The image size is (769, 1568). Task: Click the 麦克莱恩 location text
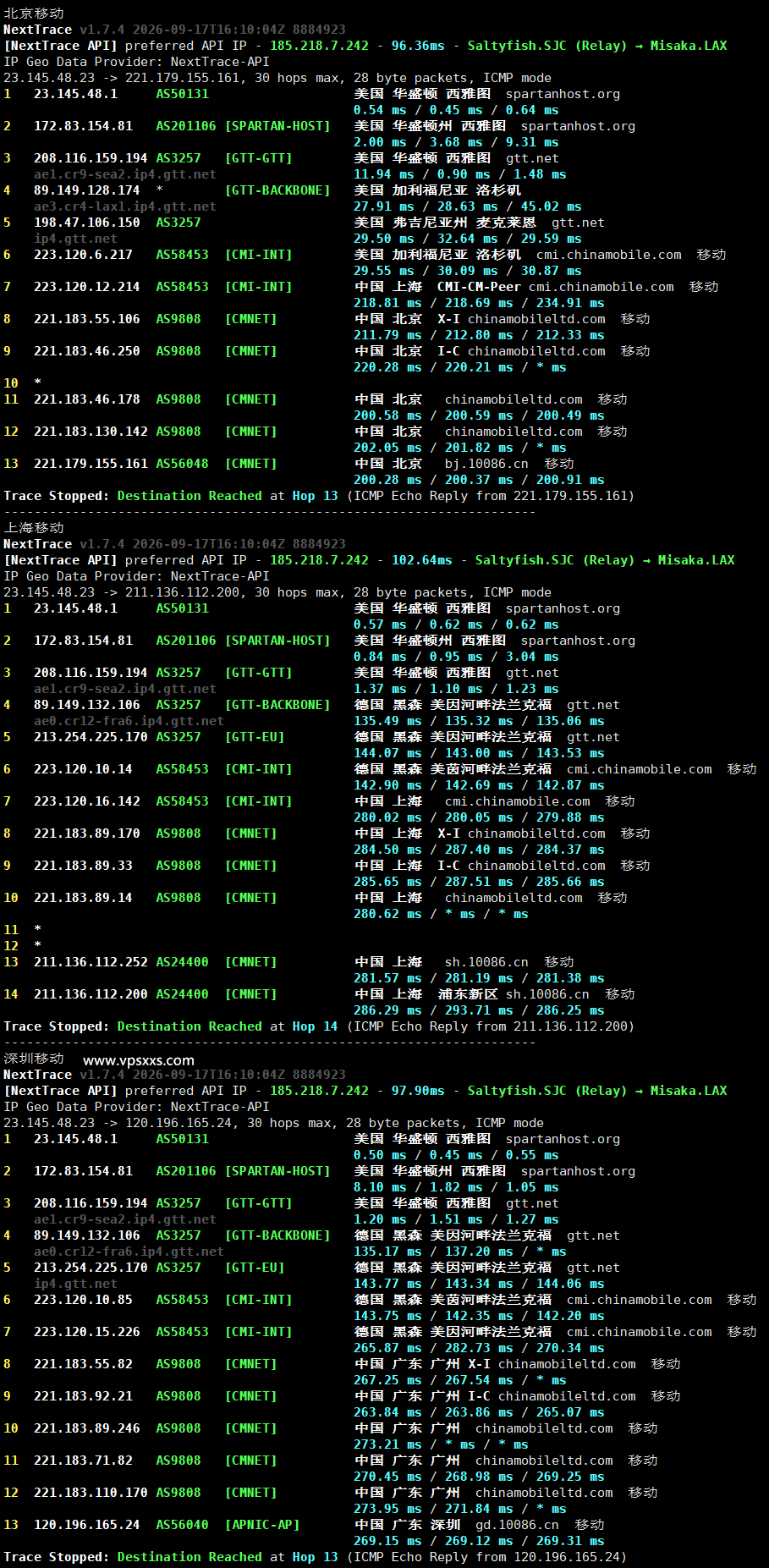(506, 223)
